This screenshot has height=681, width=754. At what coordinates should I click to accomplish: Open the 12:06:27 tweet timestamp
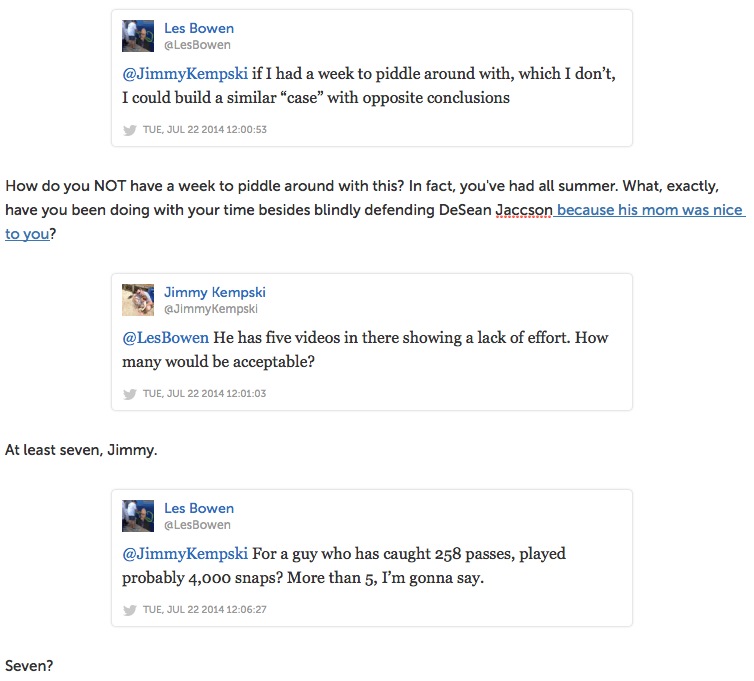pos(205,609)
